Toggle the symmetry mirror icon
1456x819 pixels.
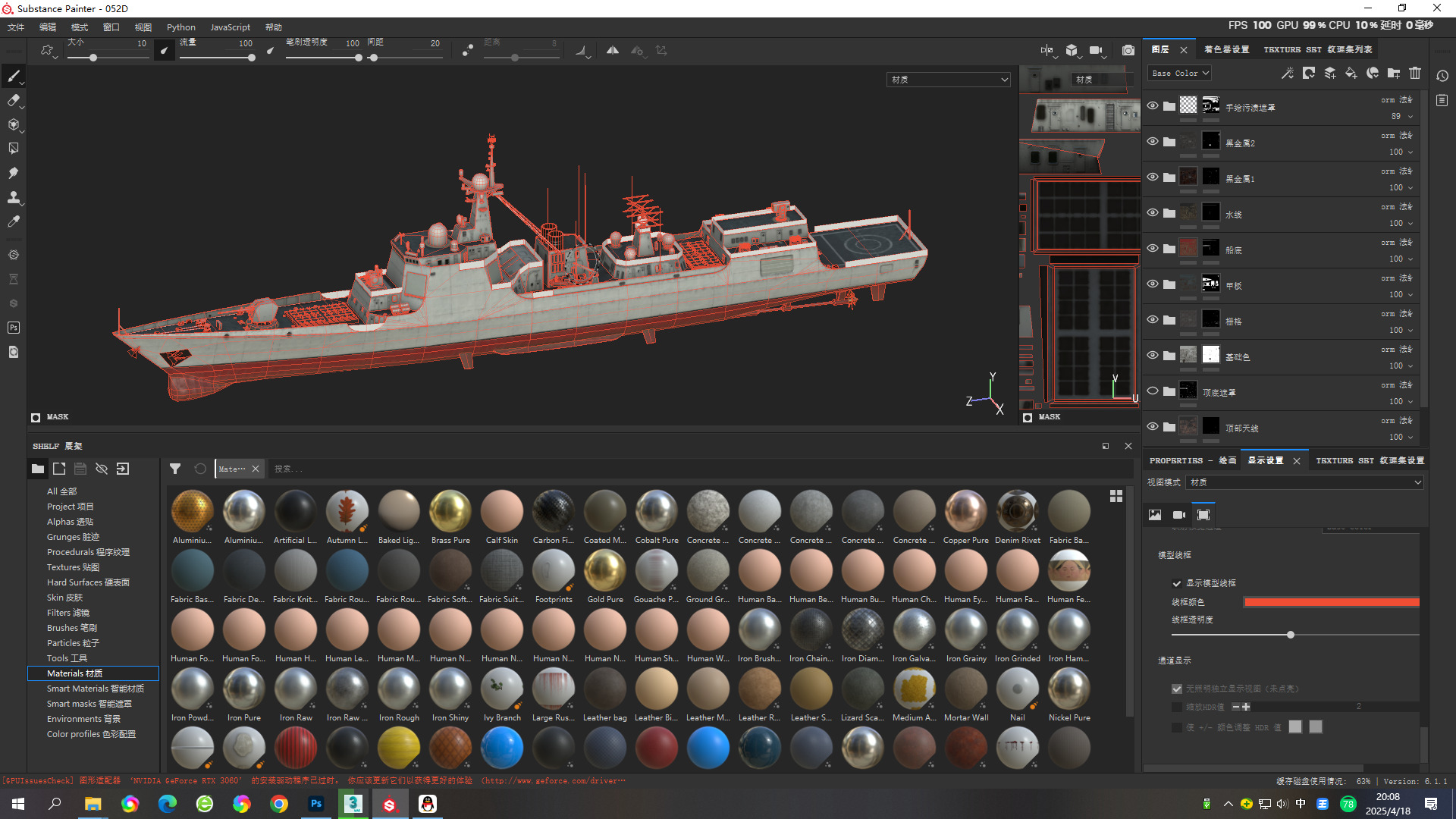coord(613,51)
